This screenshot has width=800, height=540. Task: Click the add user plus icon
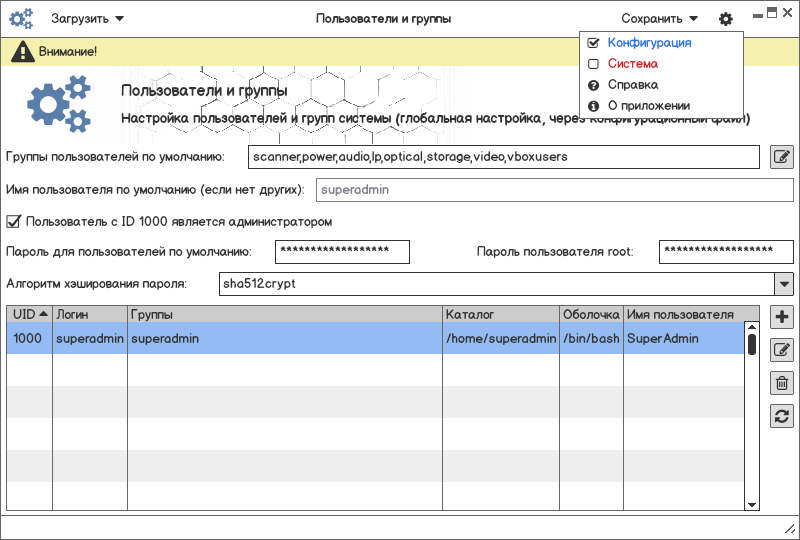[x=782, y=318]
